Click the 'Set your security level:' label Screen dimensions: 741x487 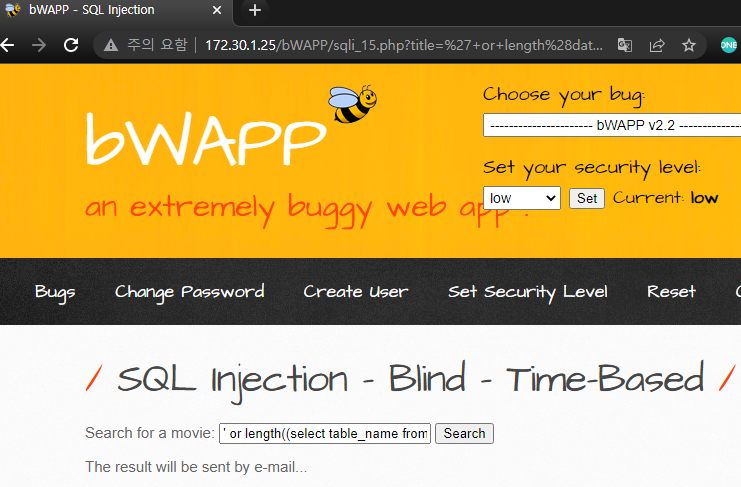click(x=592, y=168)
